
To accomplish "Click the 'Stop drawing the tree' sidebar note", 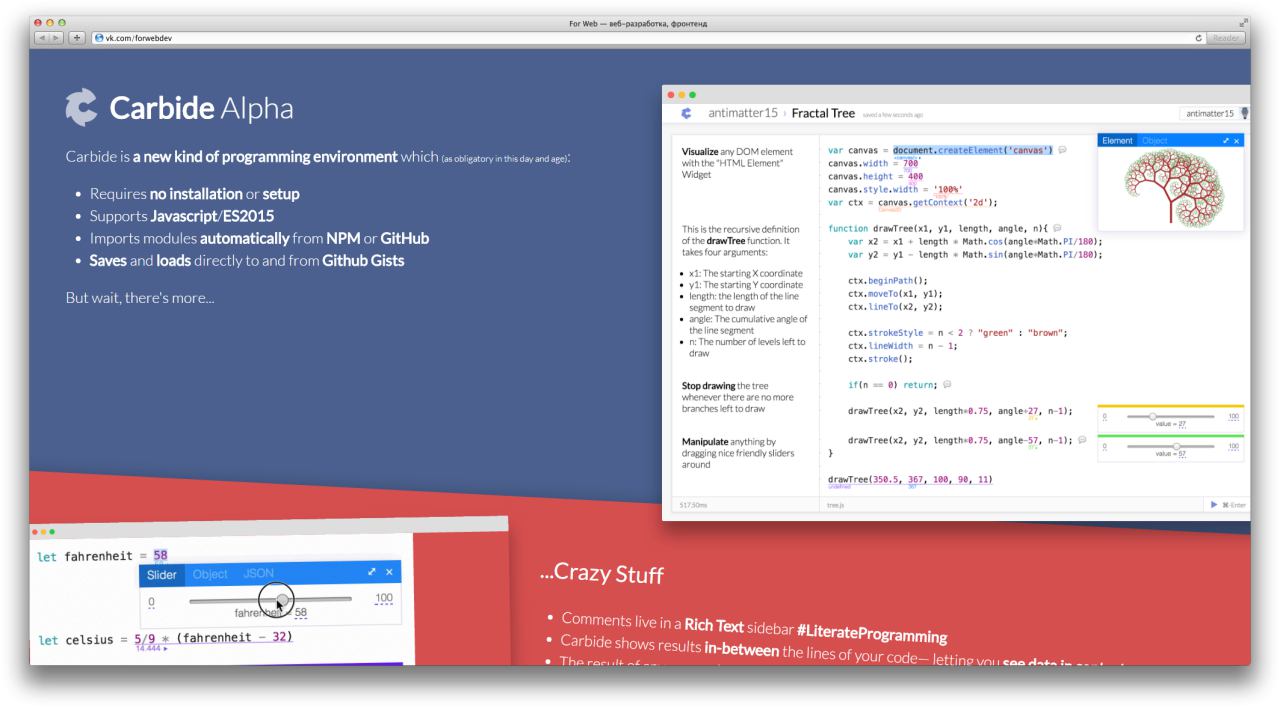I will [x=730, y=395].
